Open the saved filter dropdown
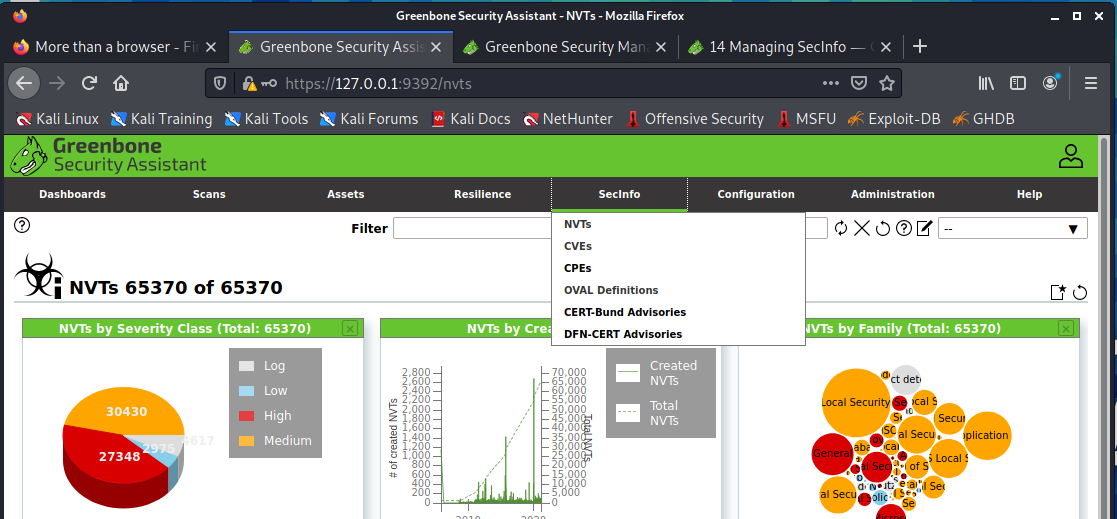The height and width of the screenshot is (519, 1117). coord(1012,229)
